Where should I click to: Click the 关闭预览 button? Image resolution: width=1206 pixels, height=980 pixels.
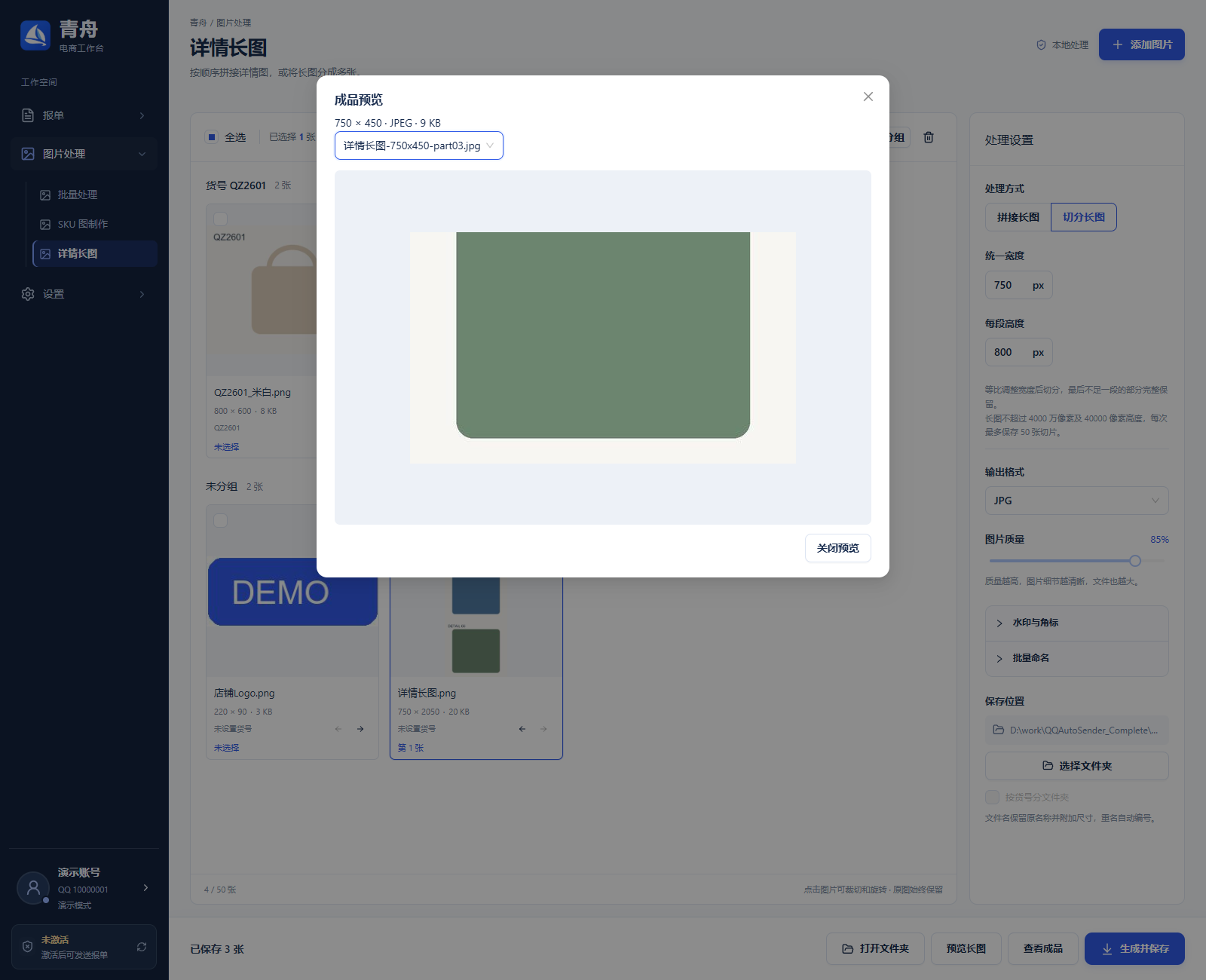(x=837, y=548)
